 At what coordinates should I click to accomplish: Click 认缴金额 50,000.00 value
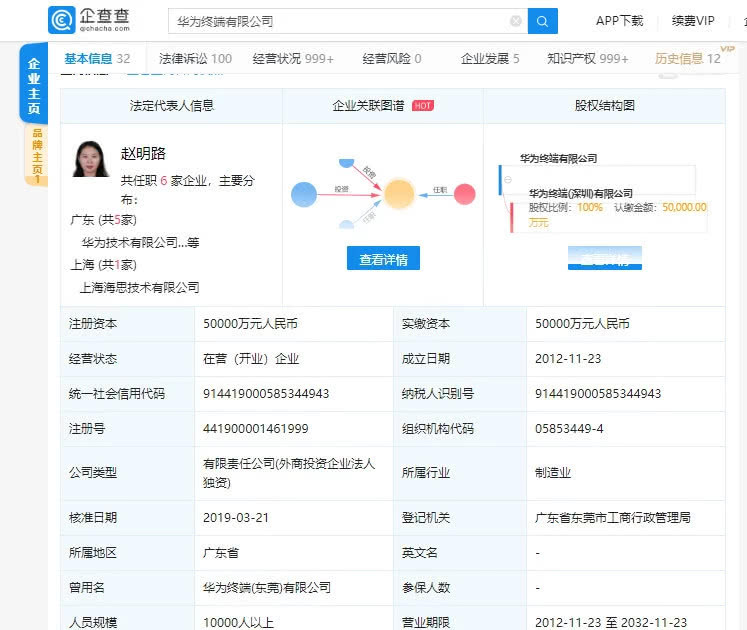click(x=684, y=207)
